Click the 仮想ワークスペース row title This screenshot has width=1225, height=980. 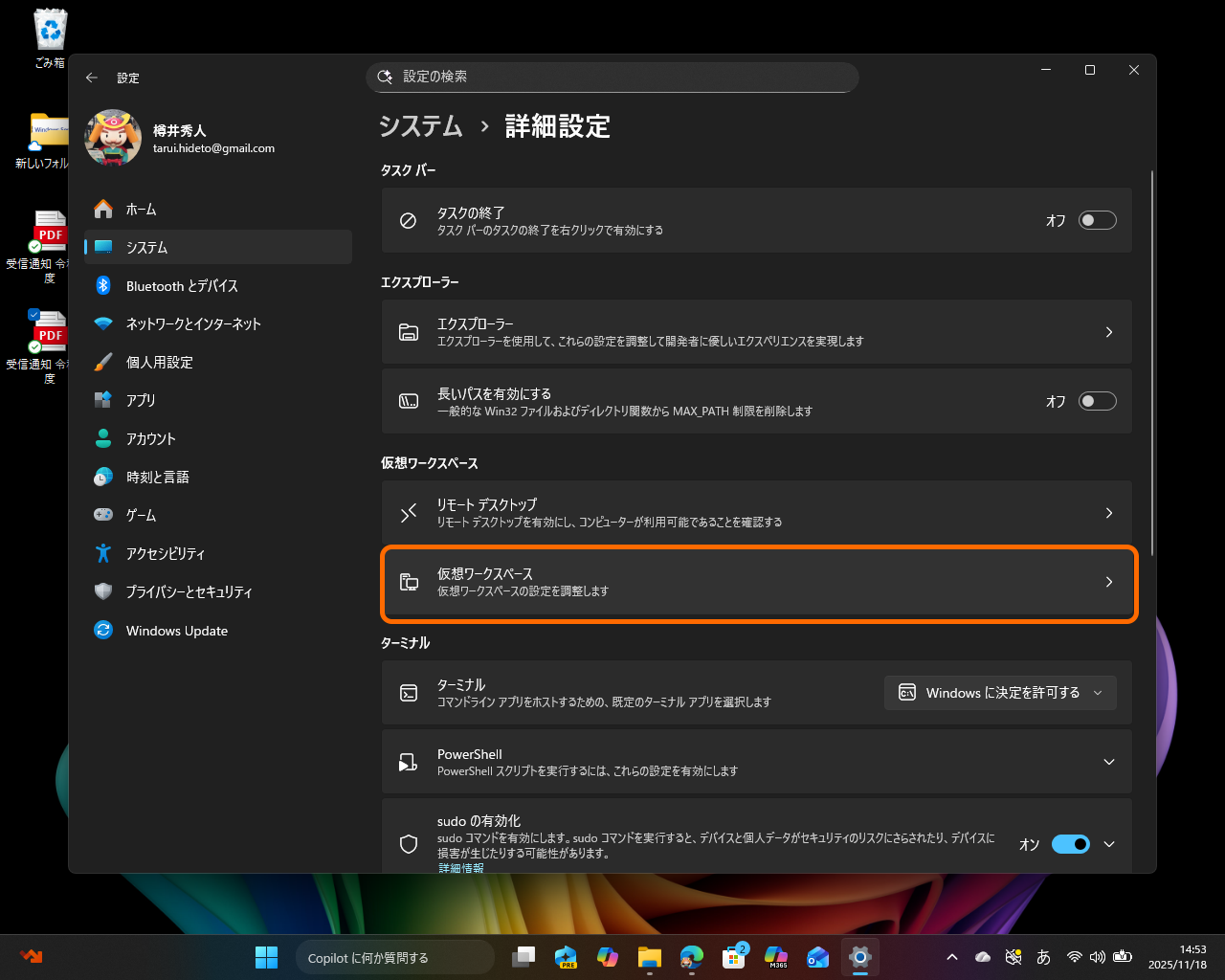pos(485,573)
